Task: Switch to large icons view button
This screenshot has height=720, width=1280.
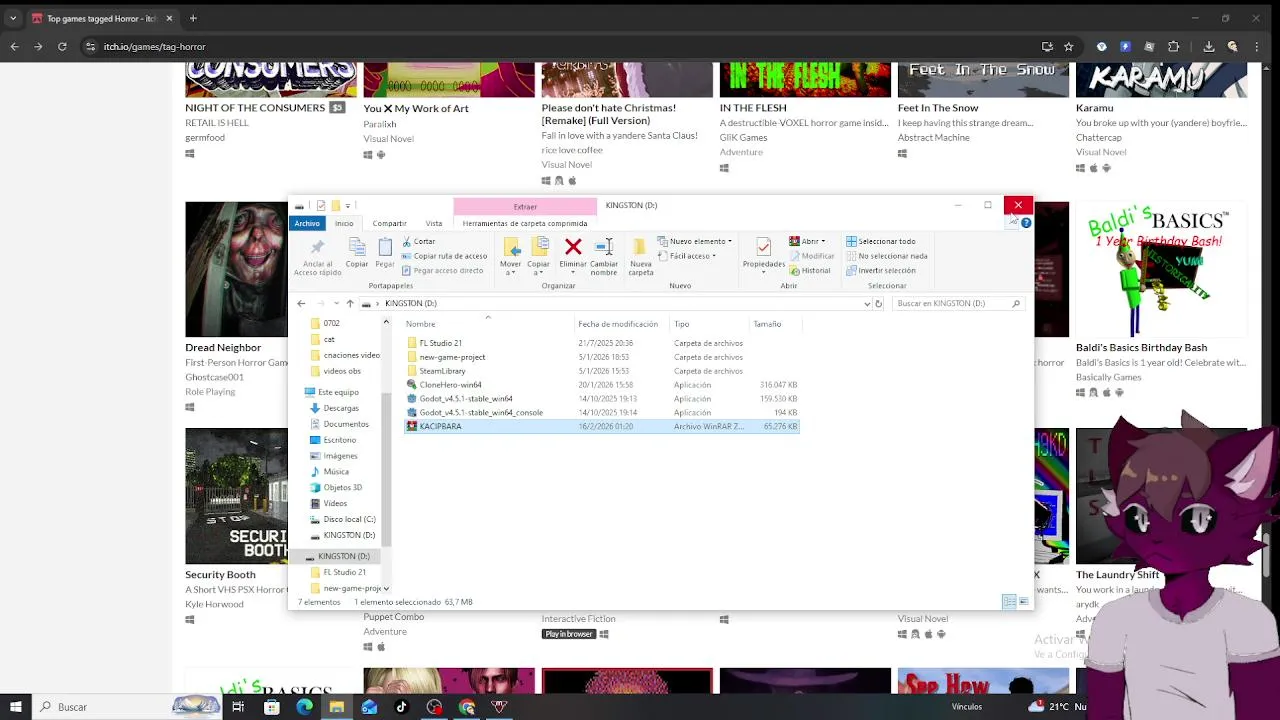Action: tap(1023, 602)
